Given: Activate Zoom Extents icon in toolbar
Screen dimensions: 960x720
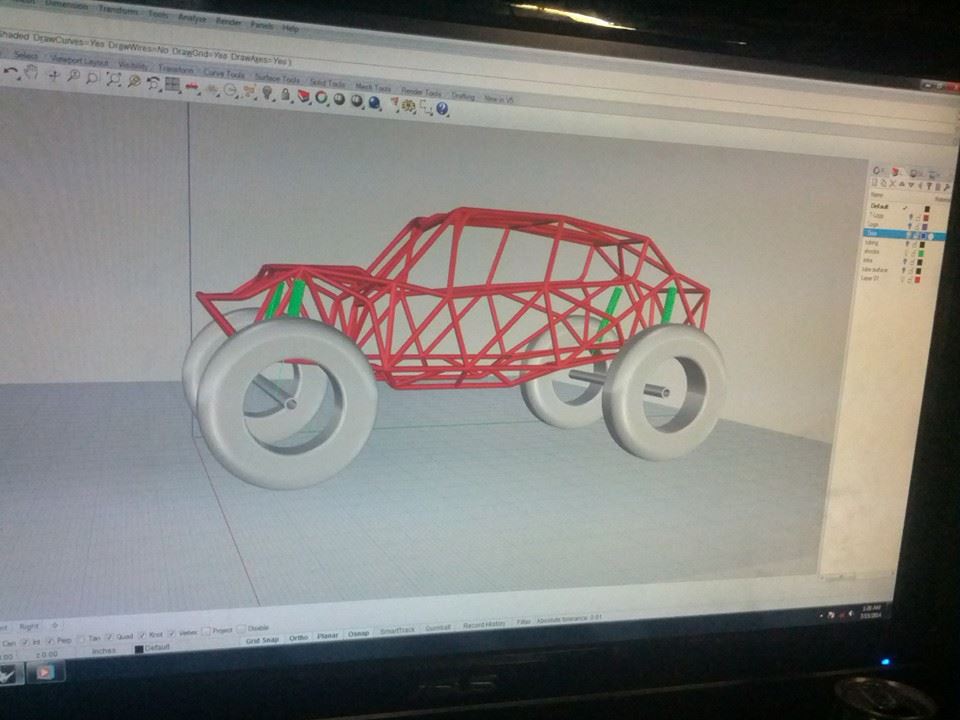Looking at the screenshot, I should 113,79.
